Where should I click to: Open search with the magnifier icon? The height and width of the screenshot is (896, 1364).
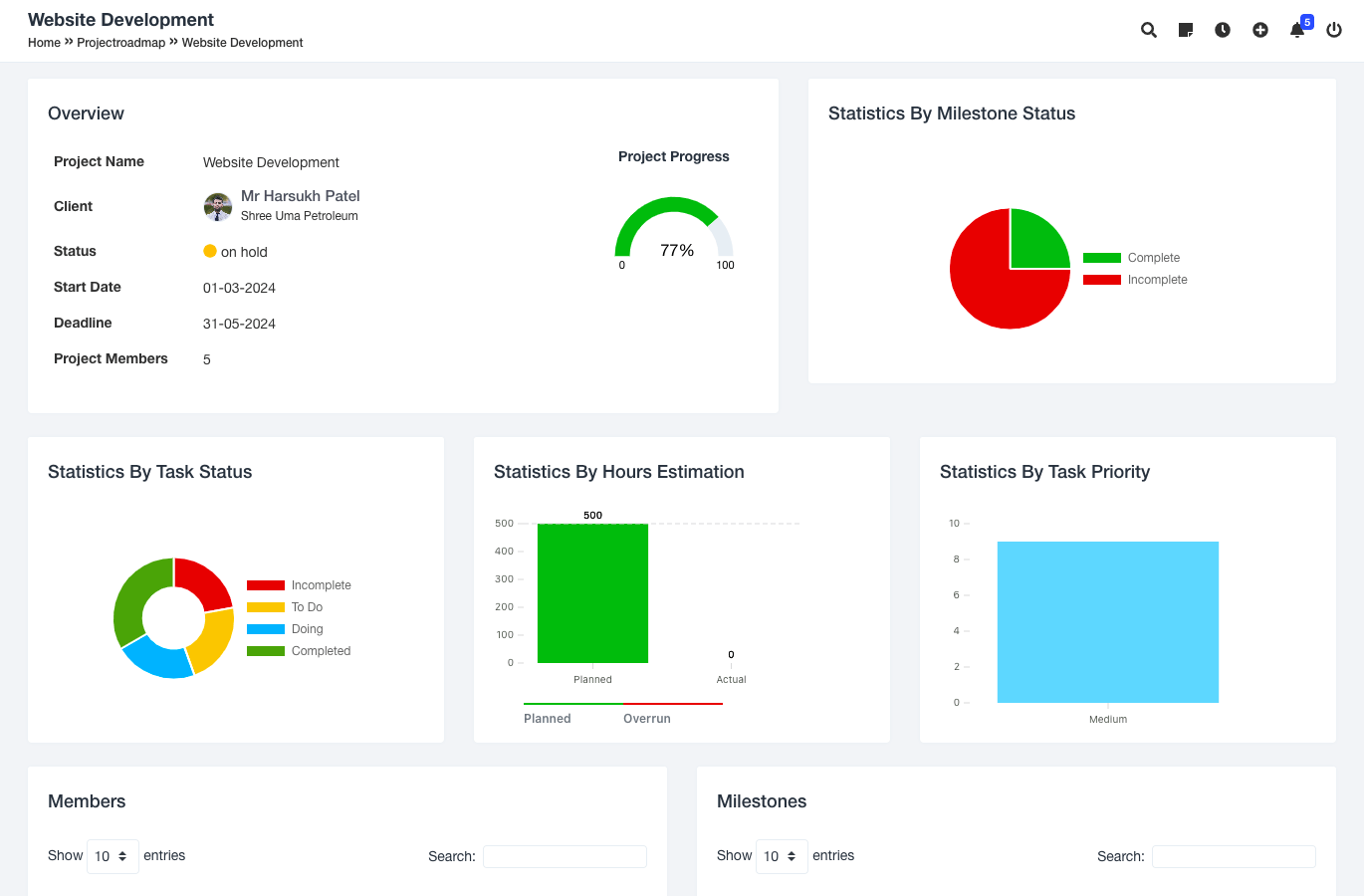tap(1148, 30)
